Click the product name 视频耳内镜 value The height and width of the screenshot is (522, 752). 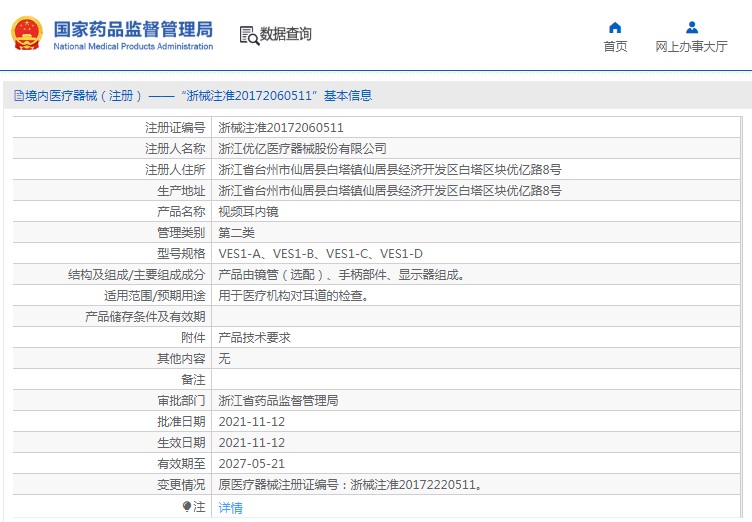point(248,212)
